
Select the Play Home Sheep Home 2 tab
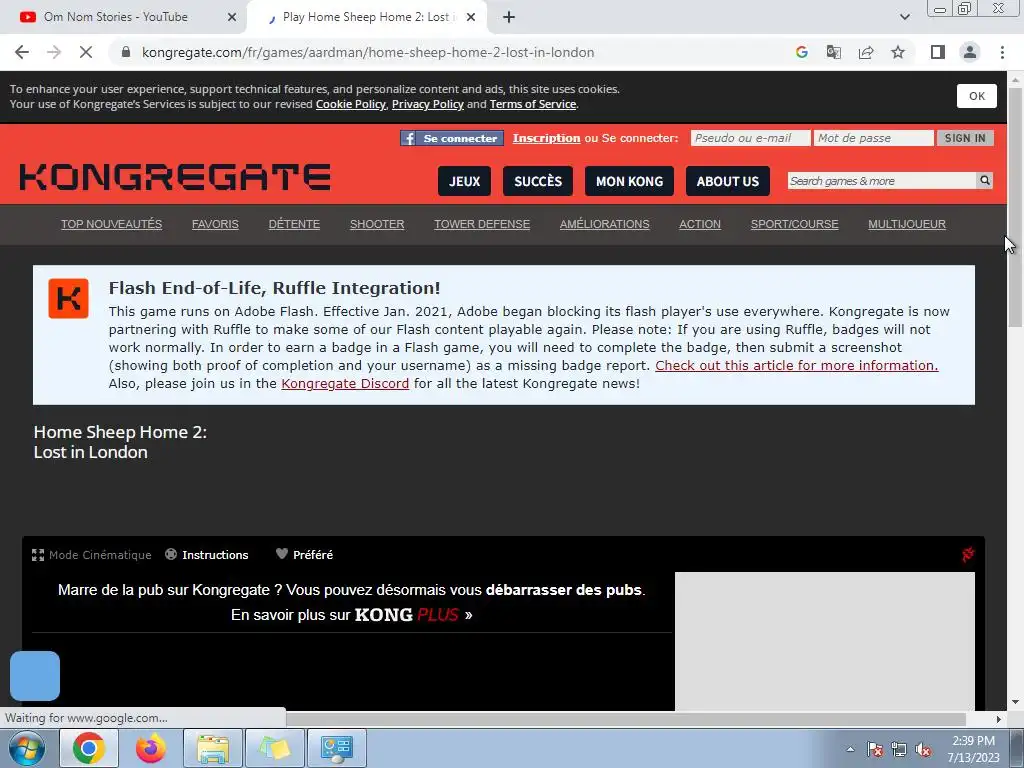368,17
